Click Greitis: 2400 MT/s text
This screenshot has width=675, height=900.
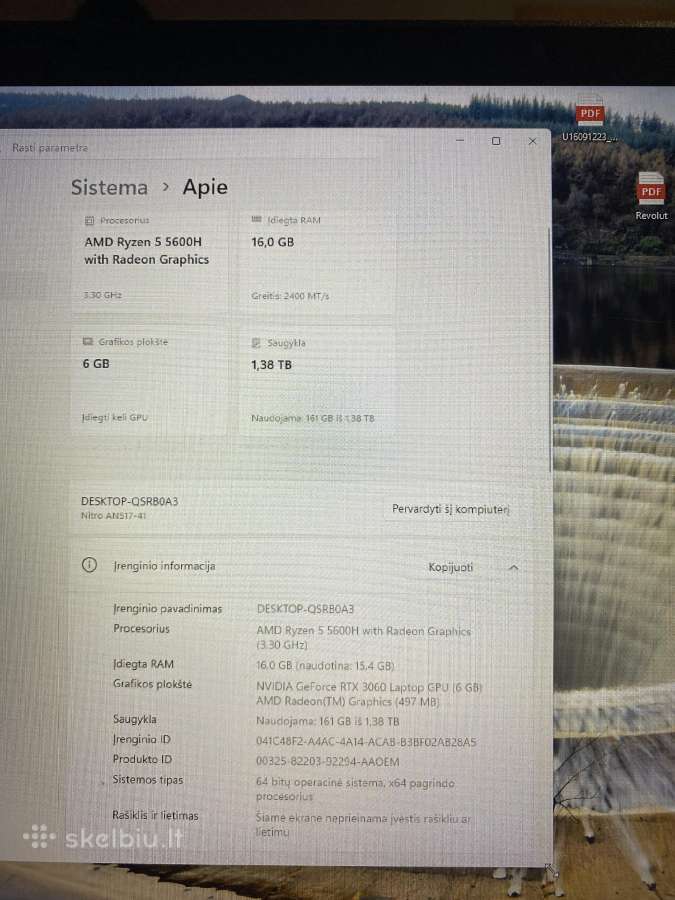coord(290,296)
